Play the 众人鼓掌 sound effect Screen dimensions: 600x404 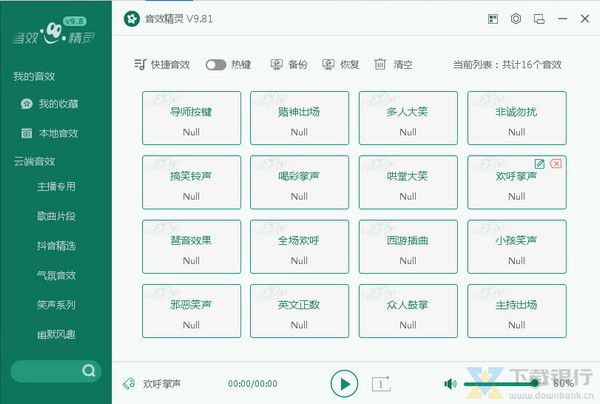pos(408,311)
